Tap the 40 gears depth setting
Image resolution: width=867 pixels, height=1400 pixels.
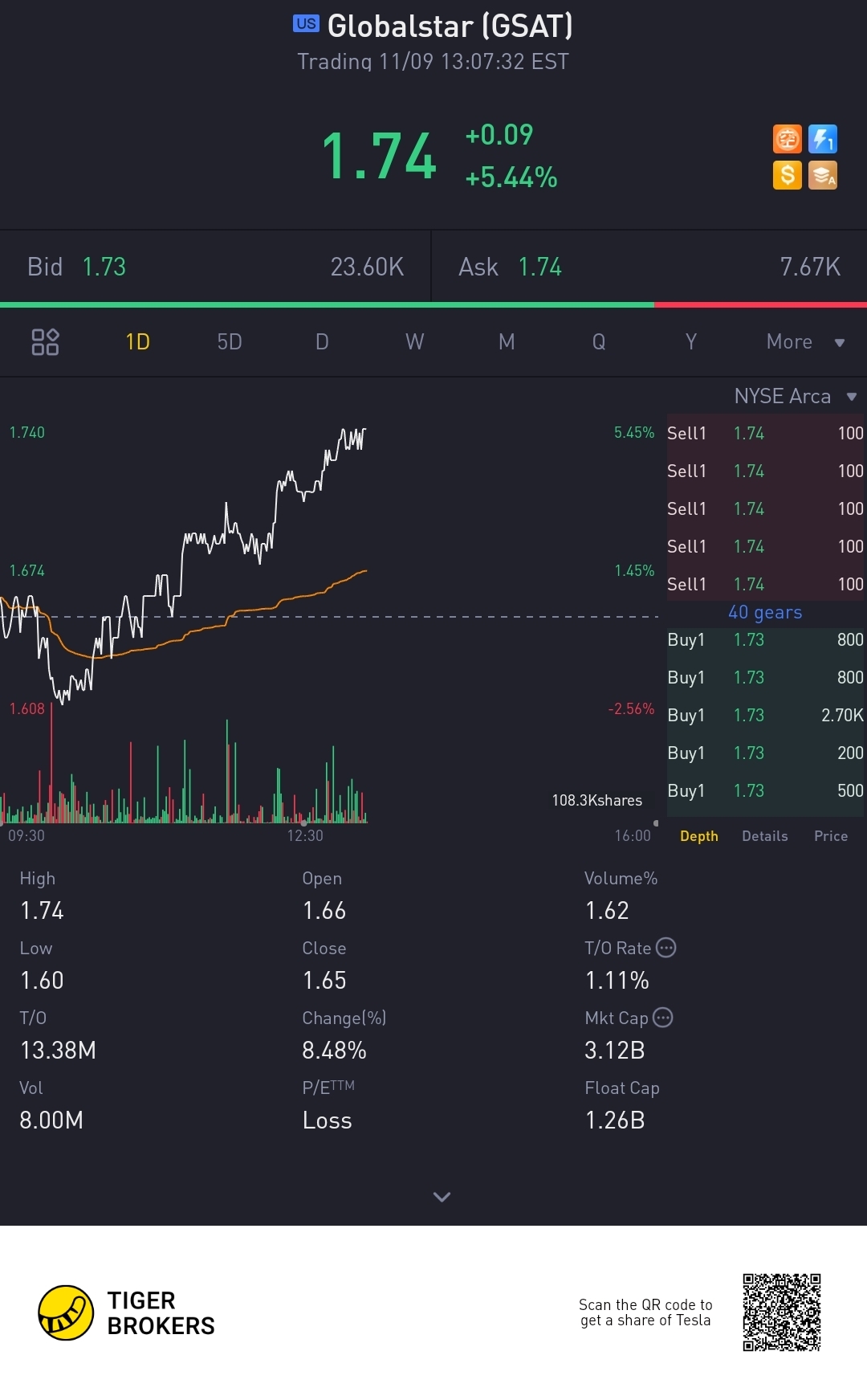(765, 612)
